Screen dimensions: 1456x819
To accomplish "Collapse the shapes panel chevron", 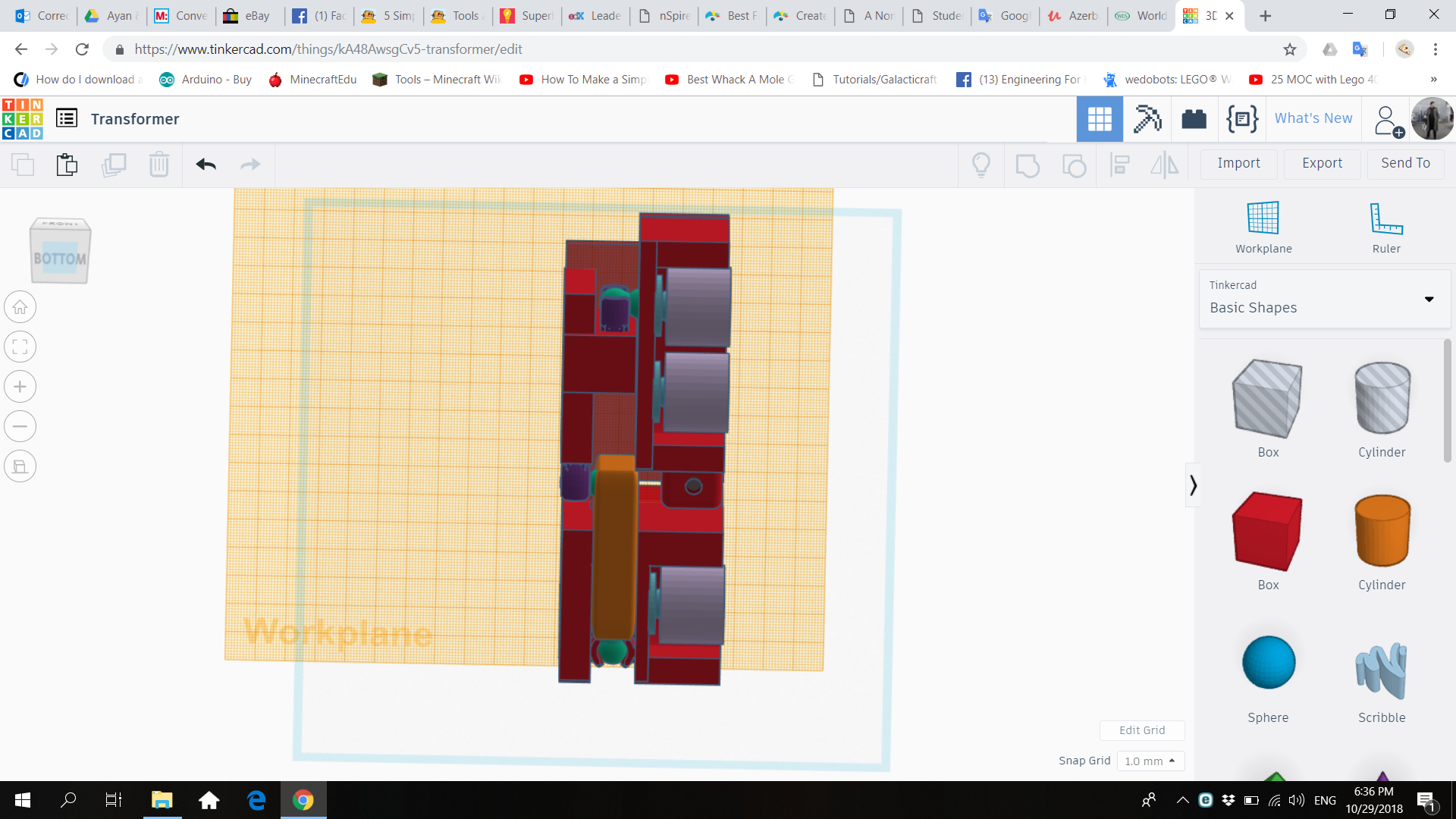I will [x=1193, y=485].
